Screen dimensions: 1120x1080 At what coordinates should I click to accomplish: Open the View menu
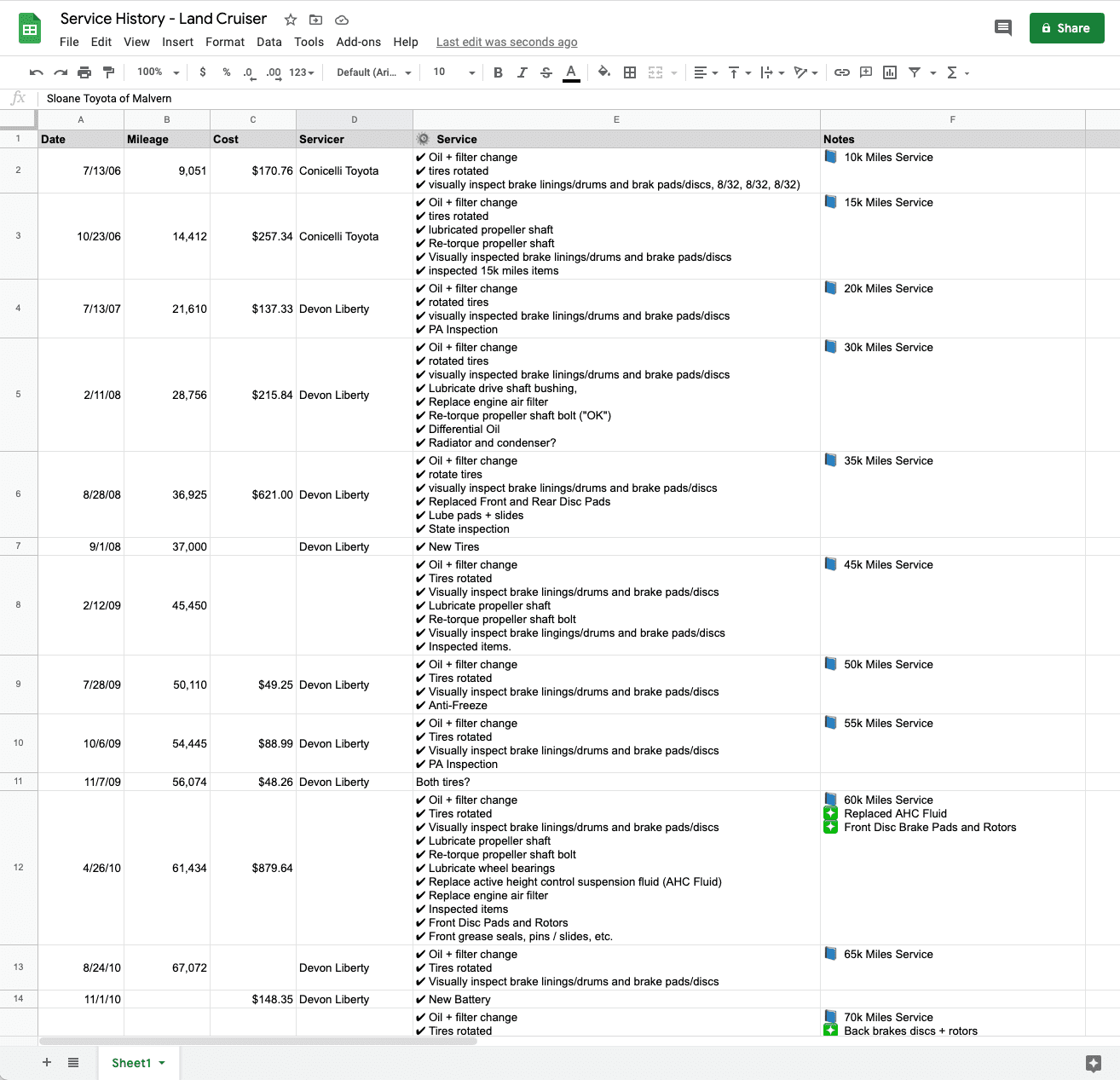tap(136, 42)
